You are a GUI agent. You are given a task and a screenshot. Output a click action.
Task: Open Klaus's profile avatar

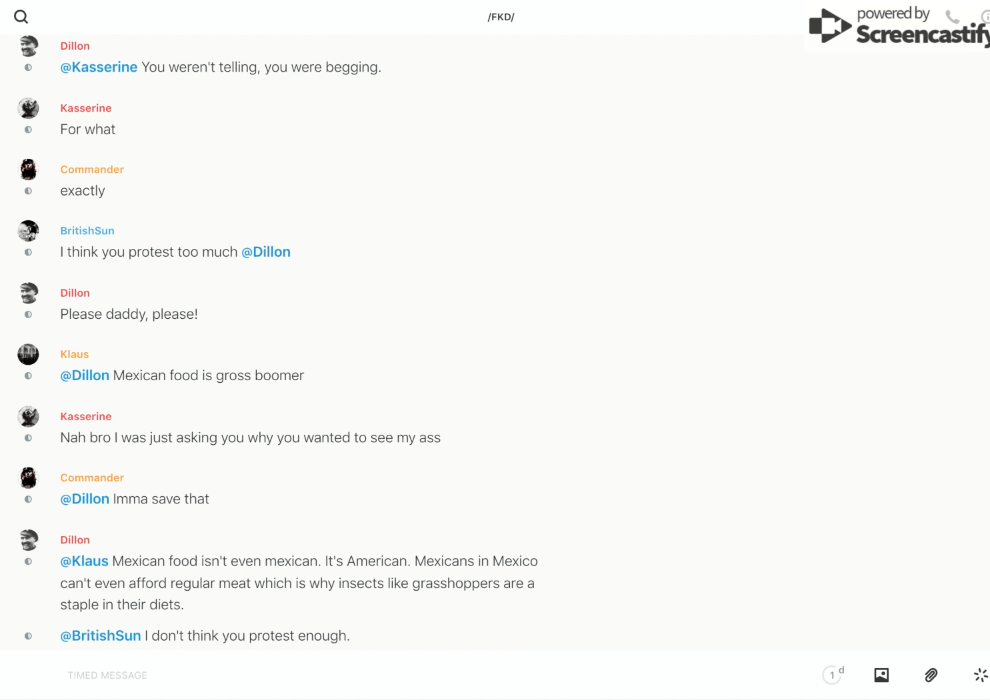click(x=28, y=354)
